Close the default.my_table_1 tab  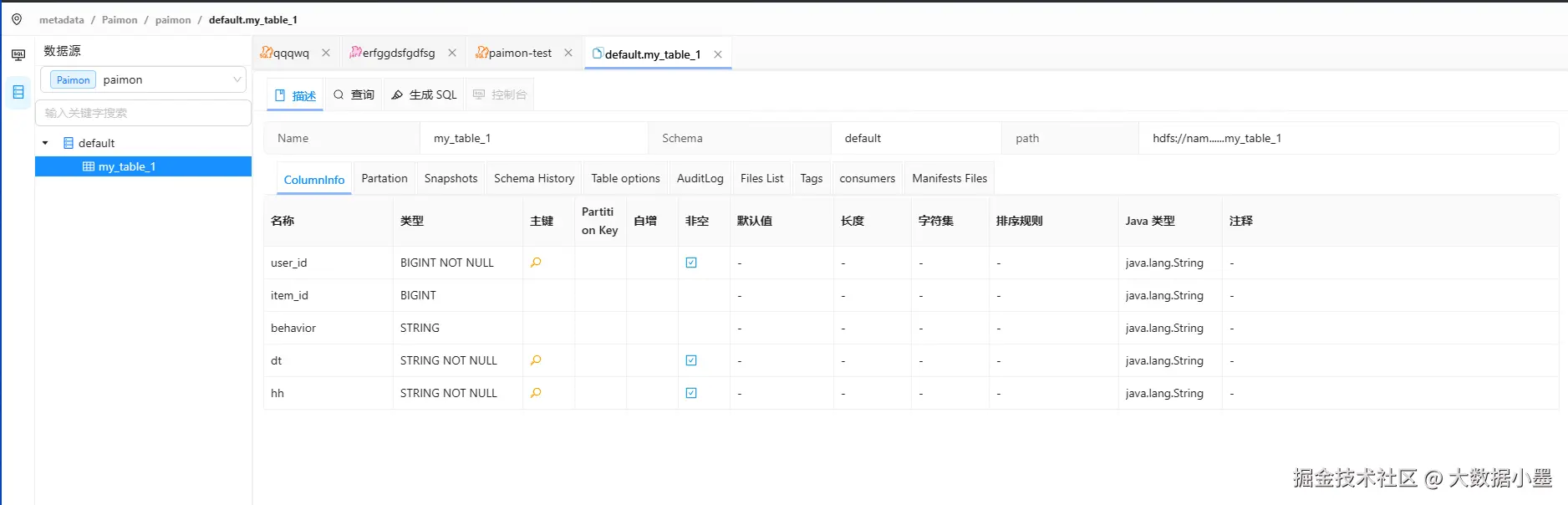click(x=718, y=54)
